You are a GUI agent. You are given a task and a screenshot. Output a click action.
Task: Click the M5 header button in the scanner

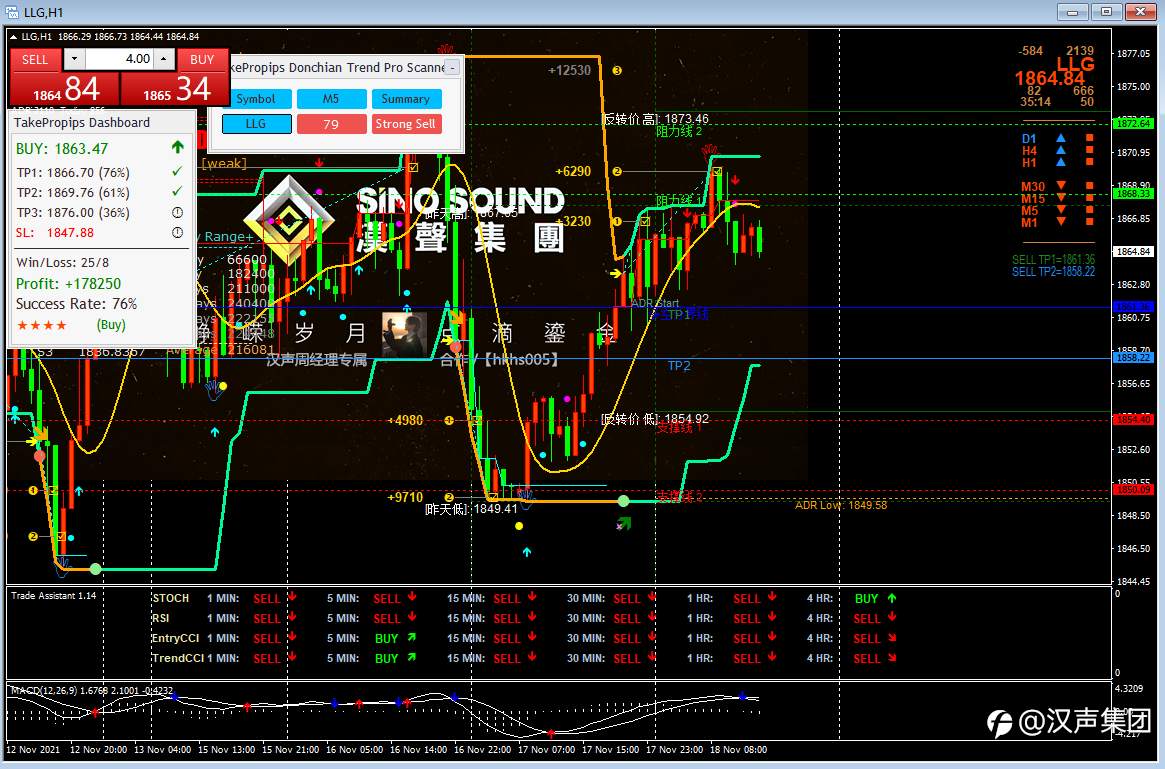(331, 99)
